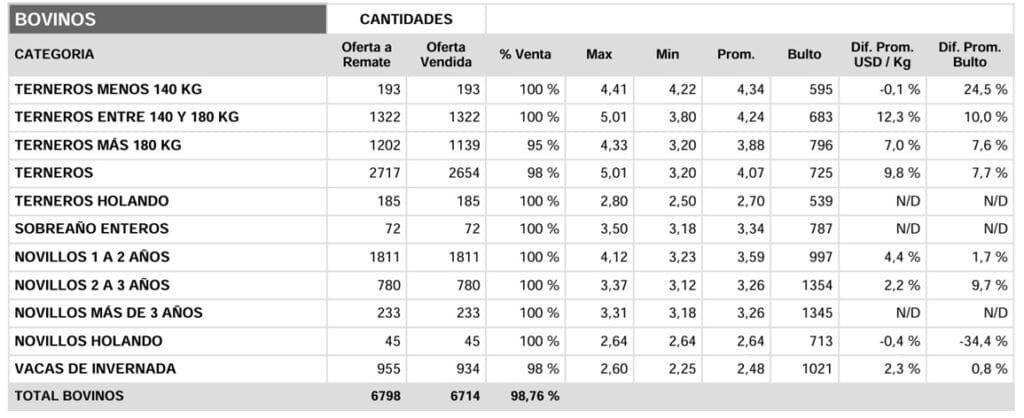
Task: Select the CANTIDADES header cell
Action: (x=406, y=19)
